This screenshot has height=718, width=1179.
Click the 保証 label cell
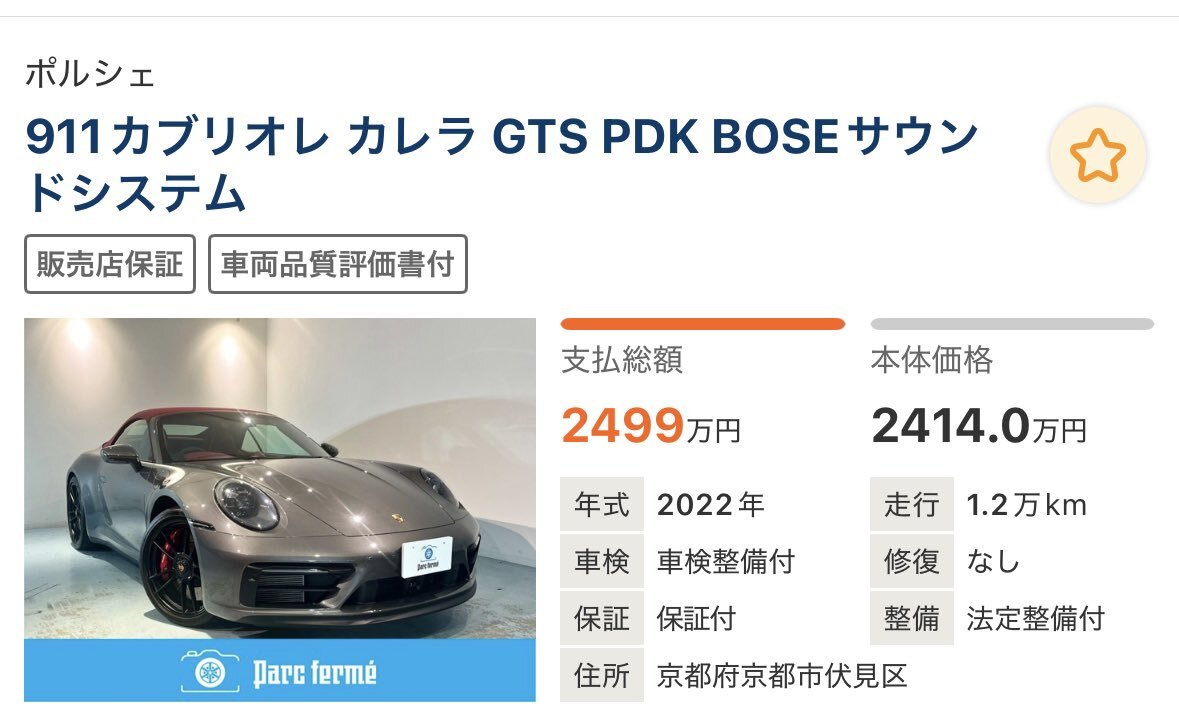602,619
